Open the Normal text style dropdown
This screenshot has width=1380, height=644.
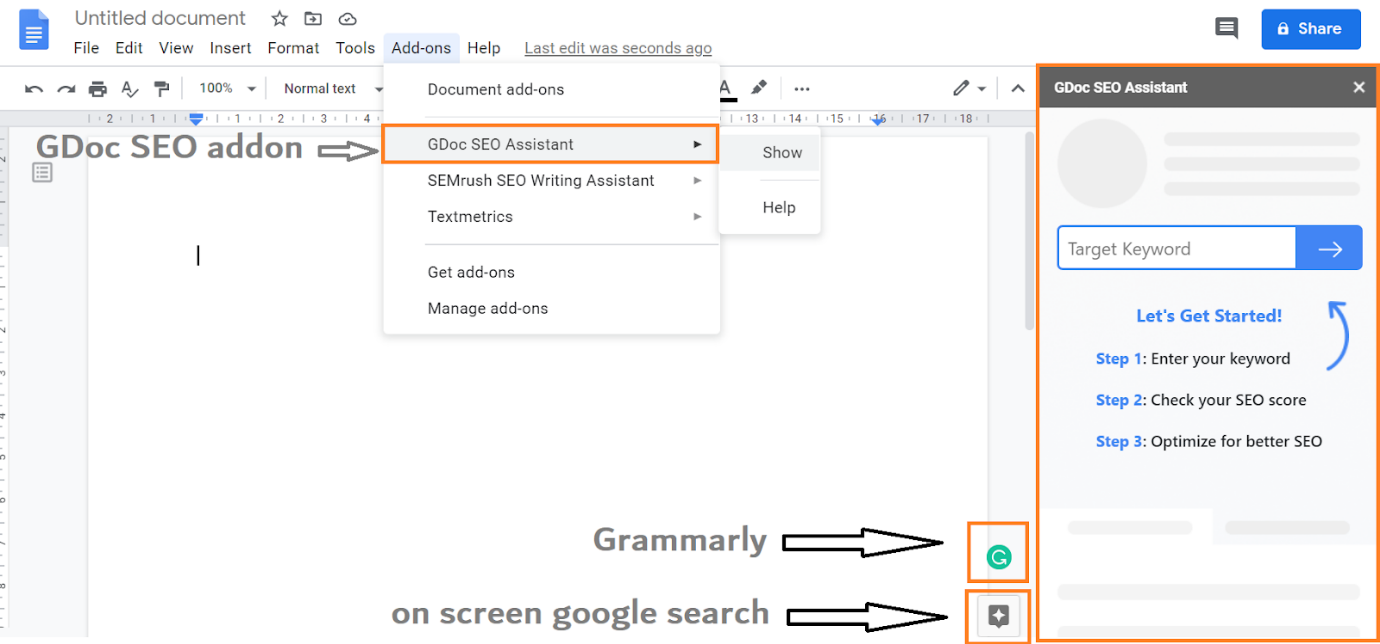(333, 88)
